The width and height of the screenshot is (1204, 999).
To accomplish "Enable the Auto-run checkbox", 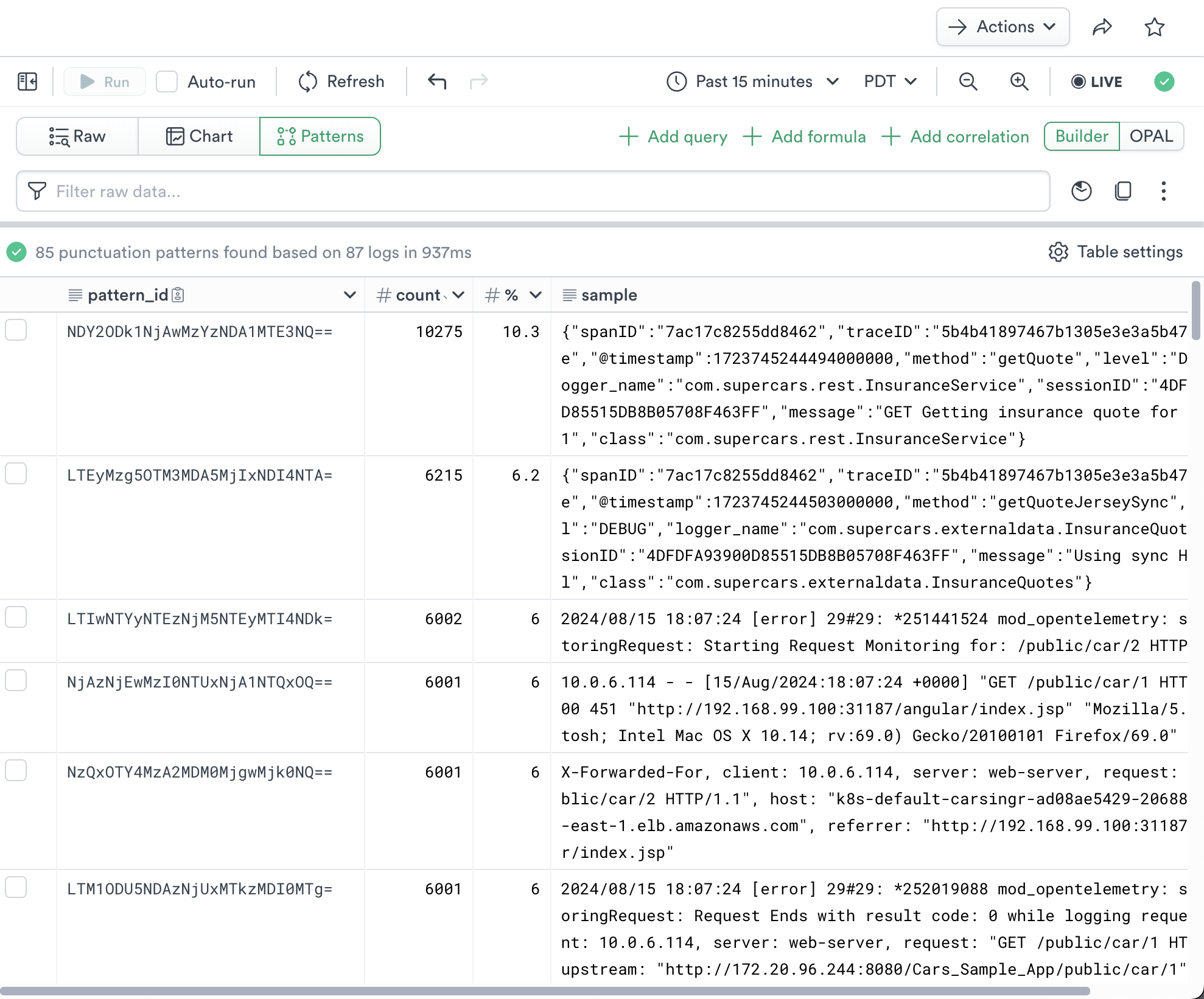I will [167, 82].
